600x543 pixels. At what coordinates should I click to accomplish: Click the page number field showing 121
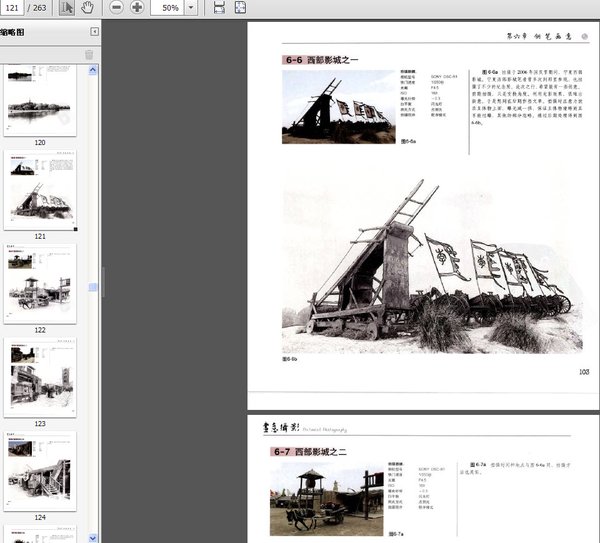point(14,8)
